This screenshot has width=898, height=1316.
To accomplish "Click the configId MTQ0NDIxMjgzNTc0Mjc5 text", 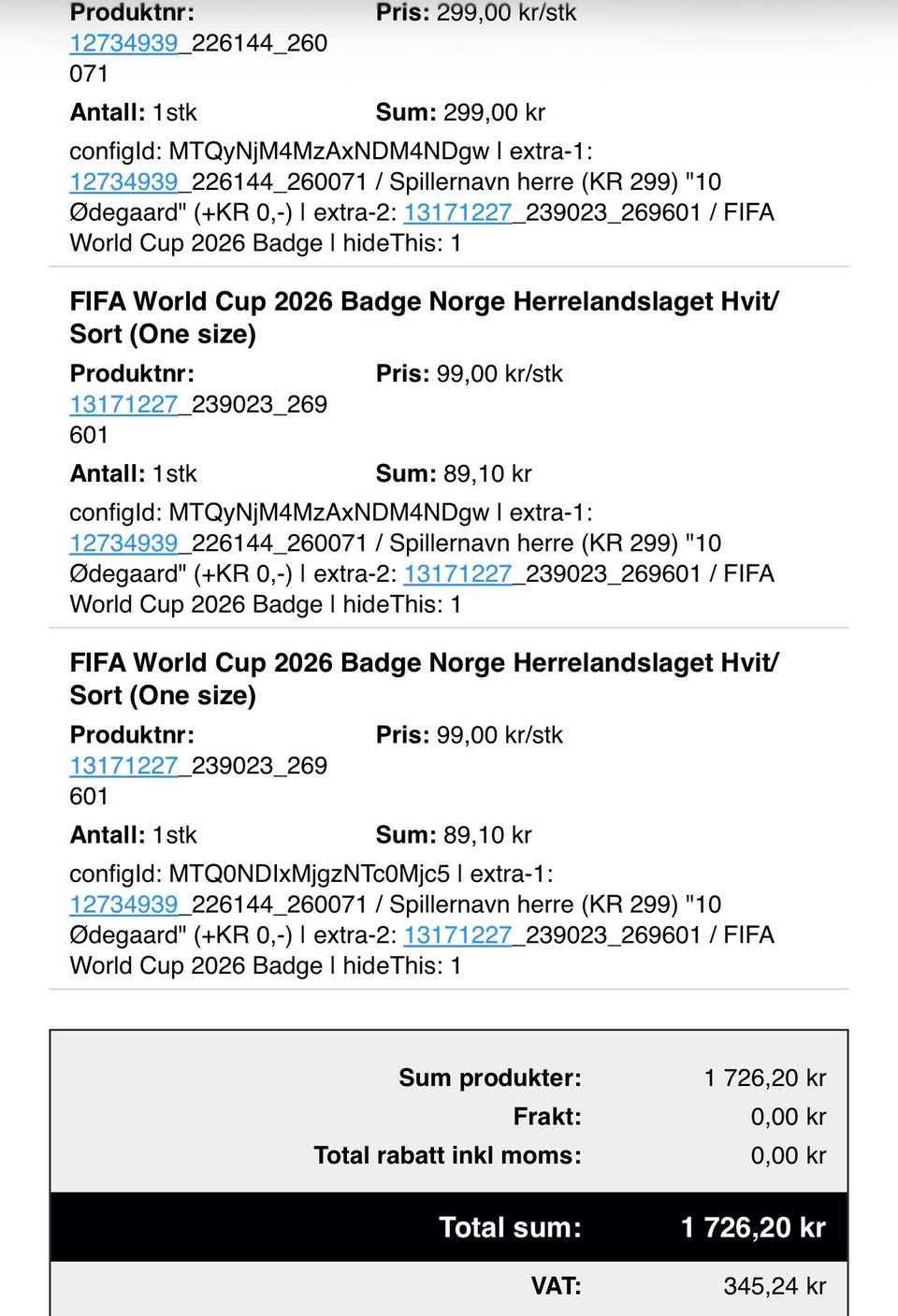I will click(x=260, y=874).
